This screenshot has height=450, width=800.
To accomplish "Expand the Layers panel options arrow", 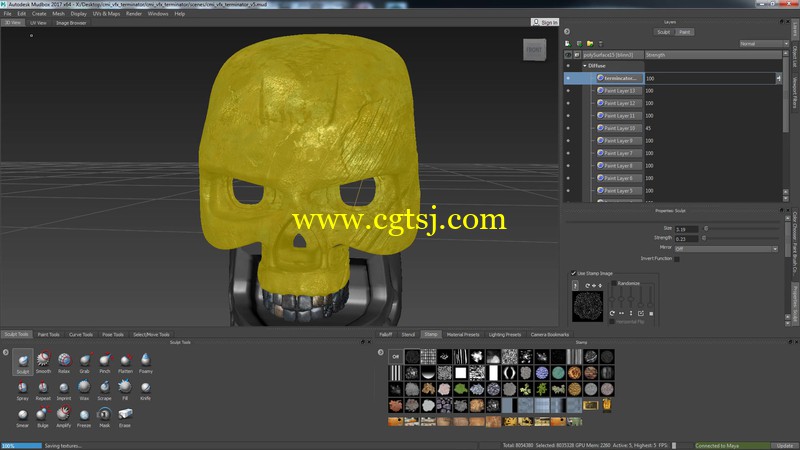I will point(567,32).
